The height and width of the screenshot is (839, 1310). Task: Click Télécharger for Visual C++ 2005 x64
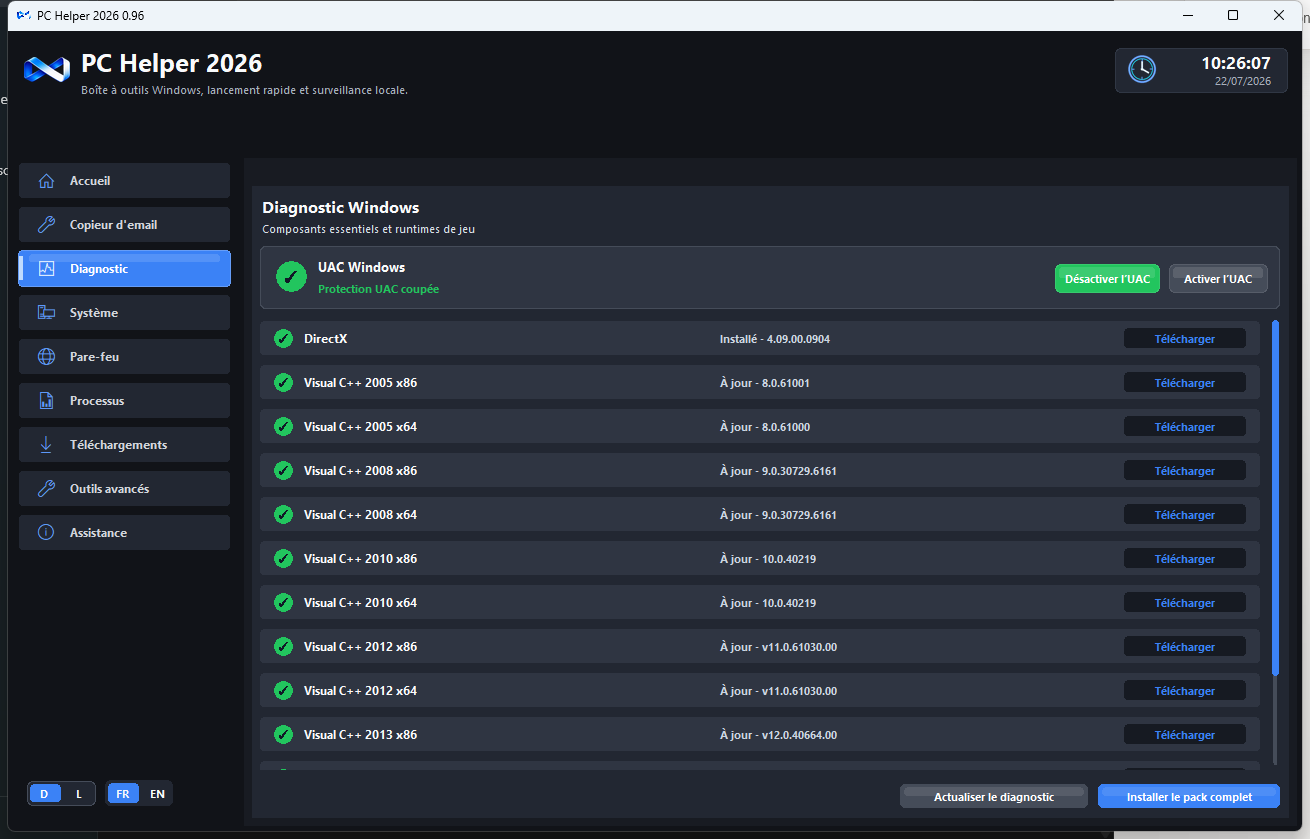pos(1185,427)
